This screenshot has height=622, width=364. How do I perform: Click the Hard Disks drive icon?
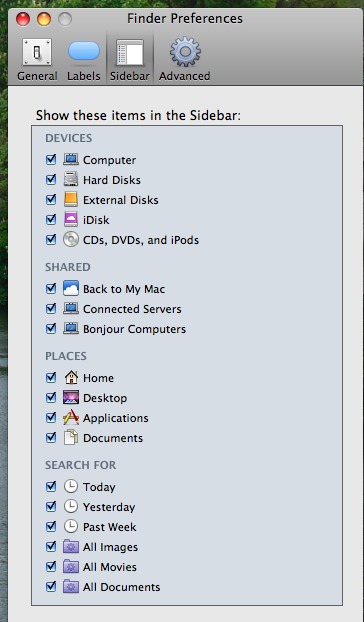coord(71,179)
